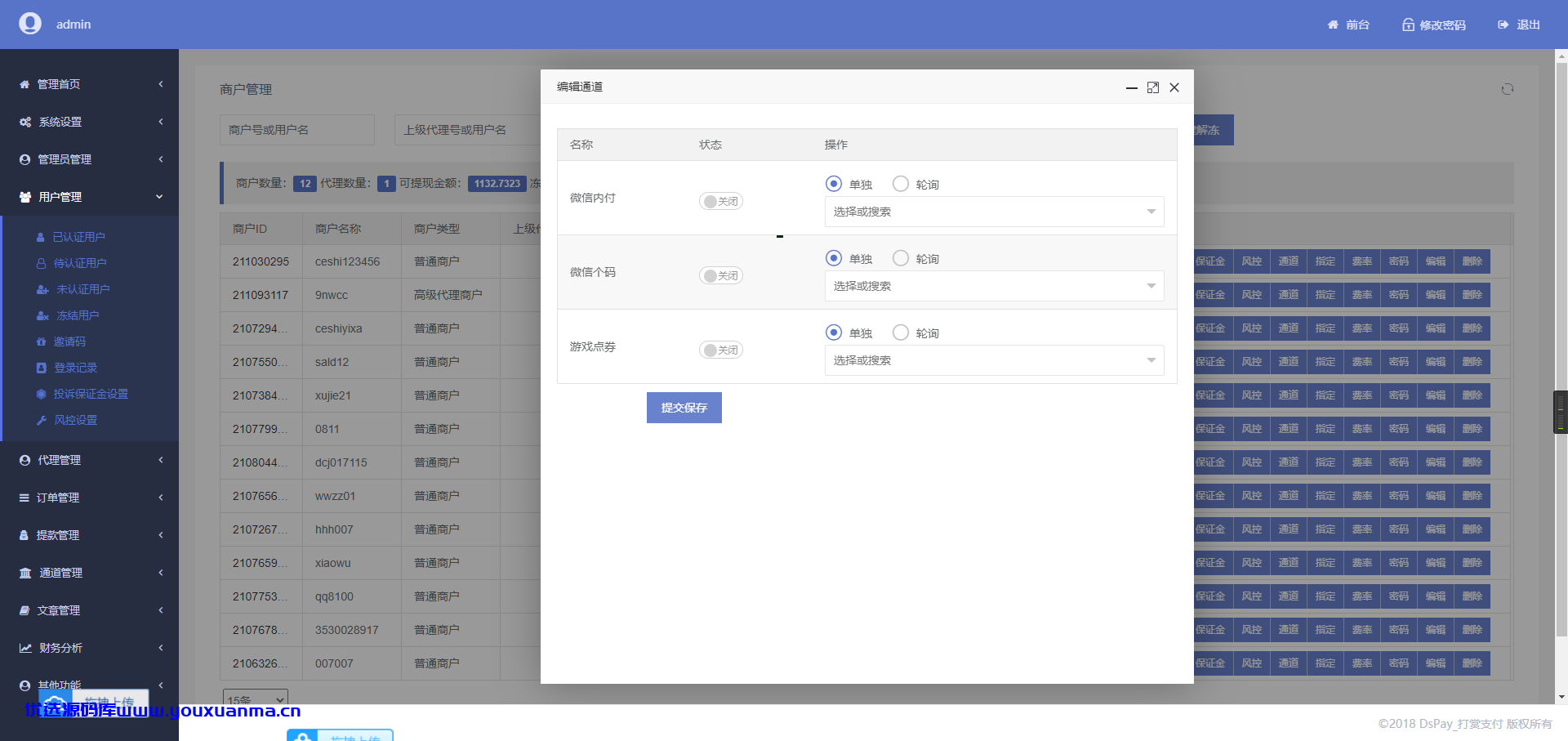Click the 订单管理 list icon

24,498
